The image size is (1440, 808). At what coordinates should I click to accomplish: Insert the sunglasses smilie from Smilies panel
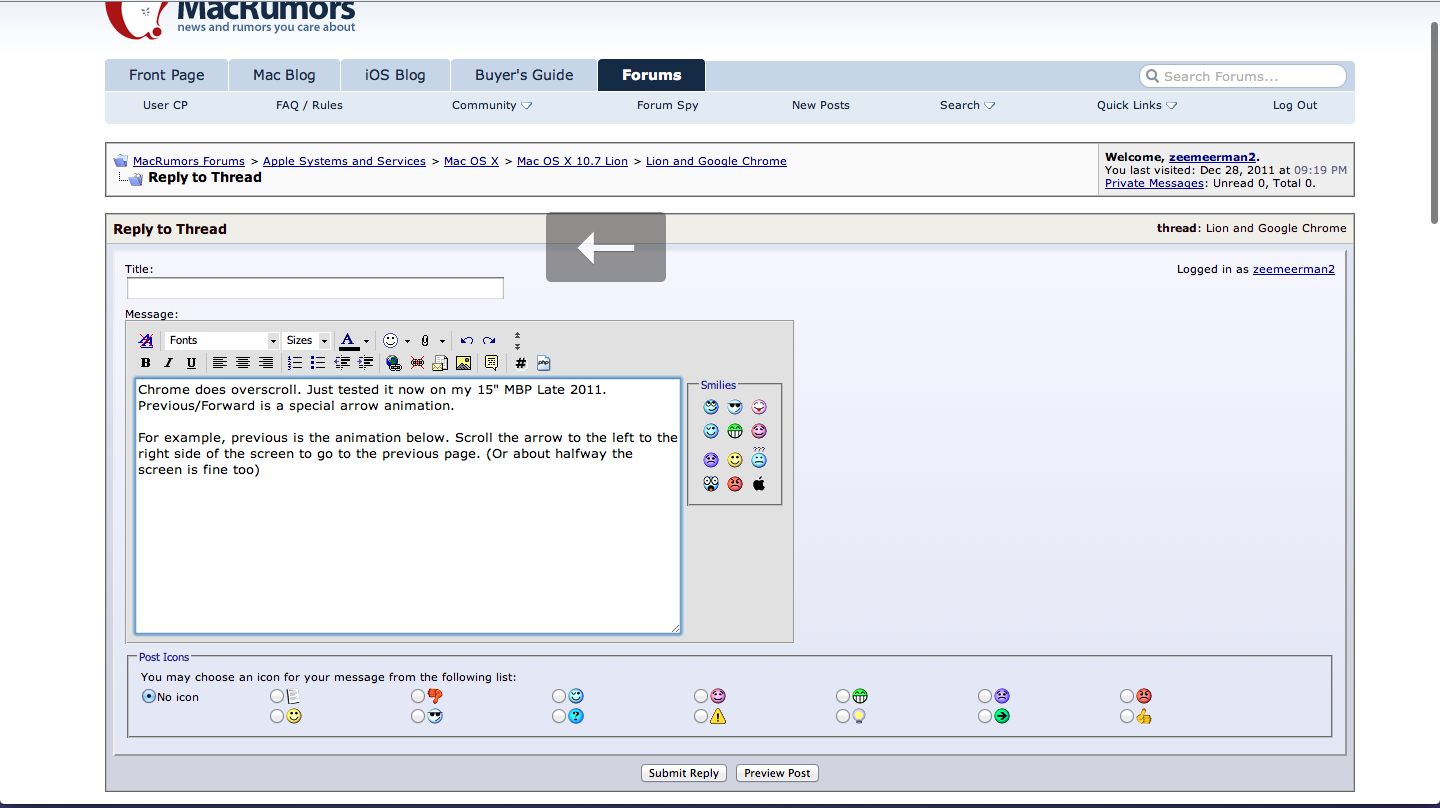coord(735,407)
